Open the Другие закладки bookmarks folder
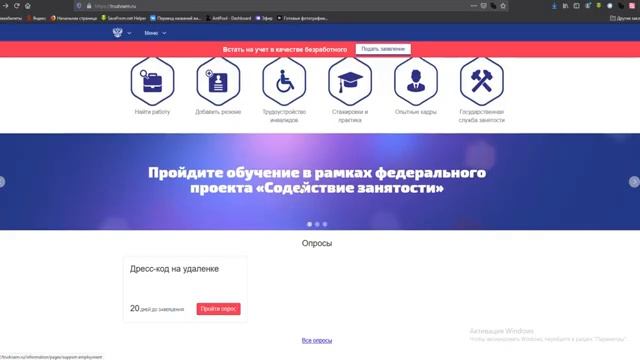 (625, 18)
